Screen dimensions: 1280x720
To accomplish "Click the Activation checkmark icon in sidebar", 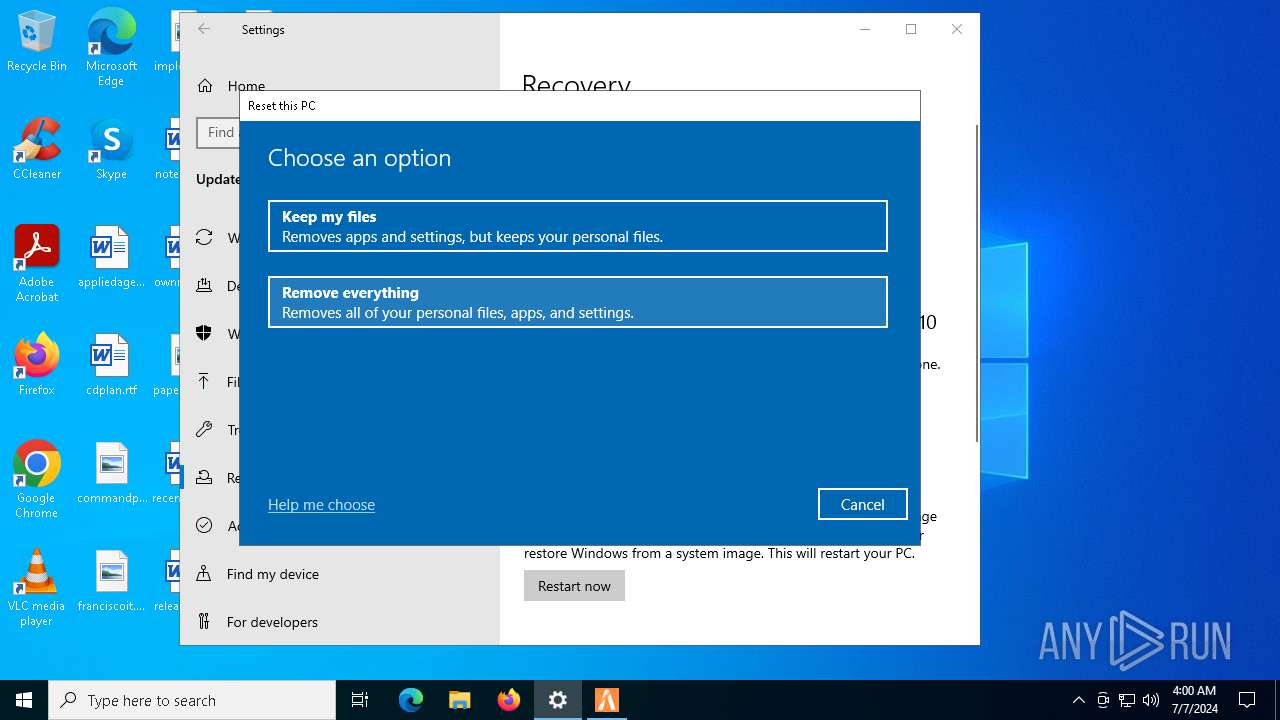I will coord(204,525).
